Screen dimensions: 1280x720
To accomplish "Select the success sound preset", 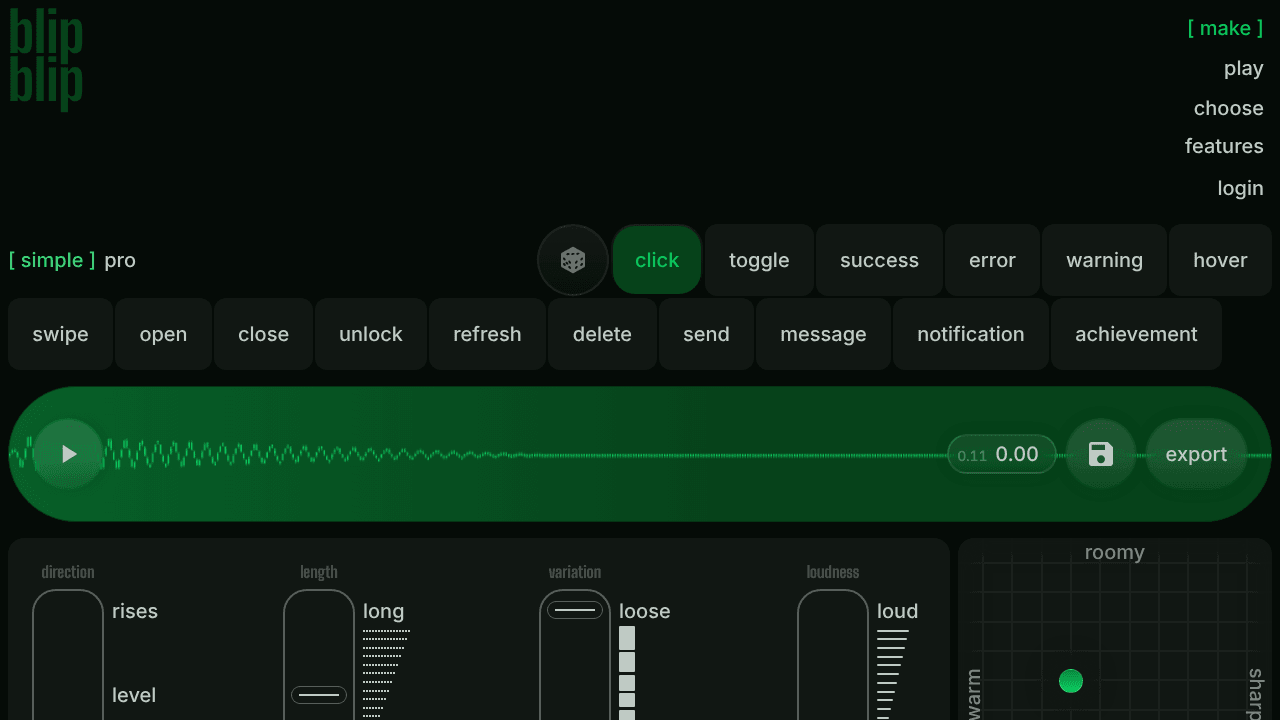I will pos(879,260).
